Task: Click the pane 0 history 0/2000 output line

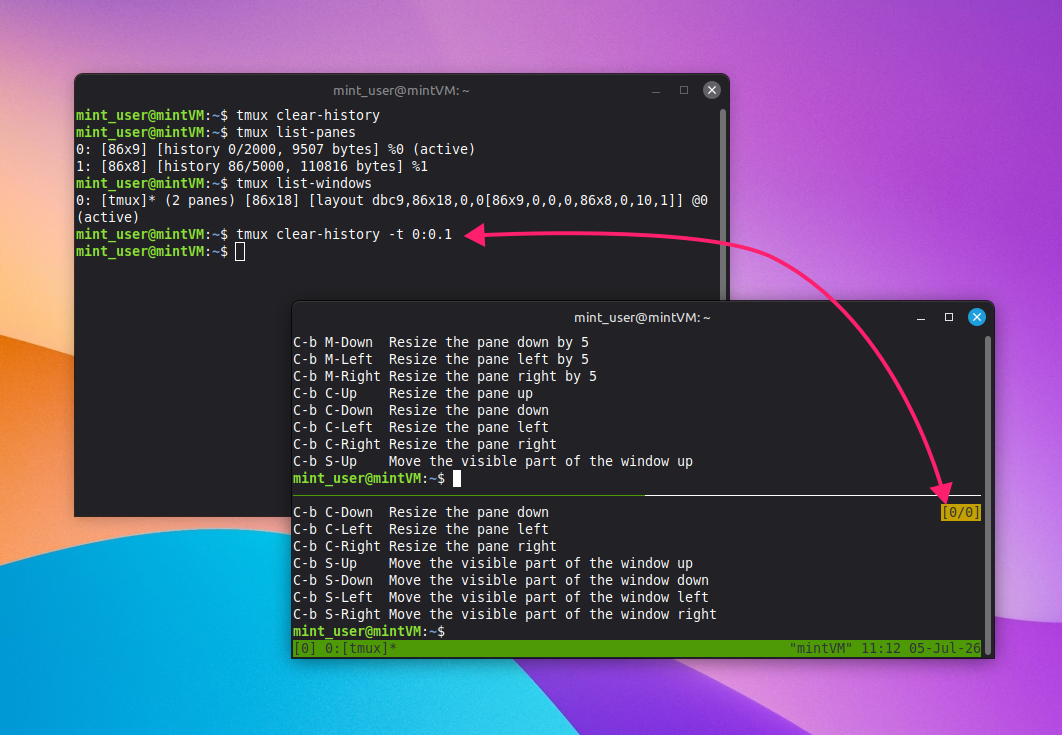Action: tap(275, 149)
